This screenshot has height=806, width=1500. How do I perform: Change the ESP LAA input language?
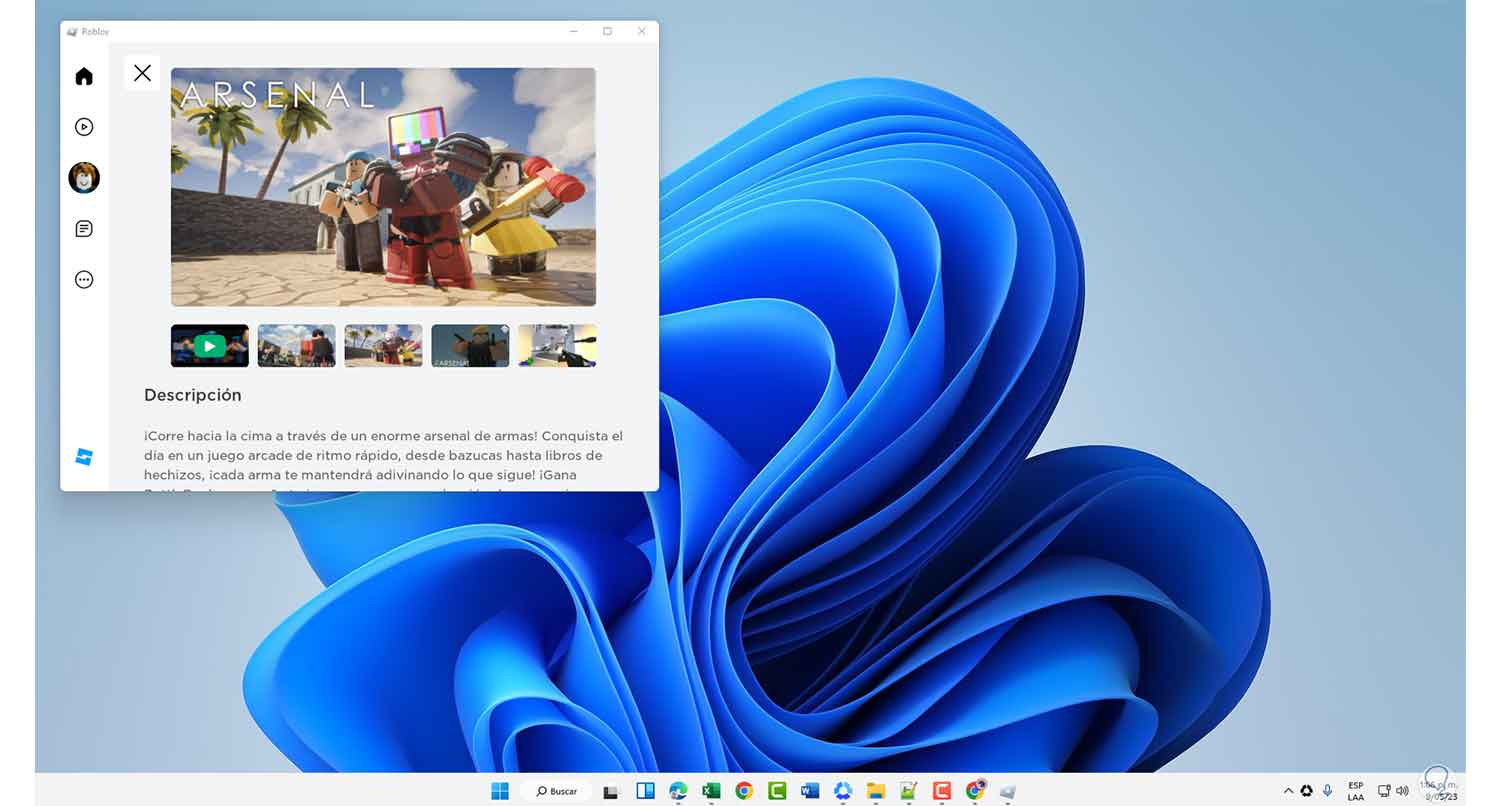(x=1356, y=791)
